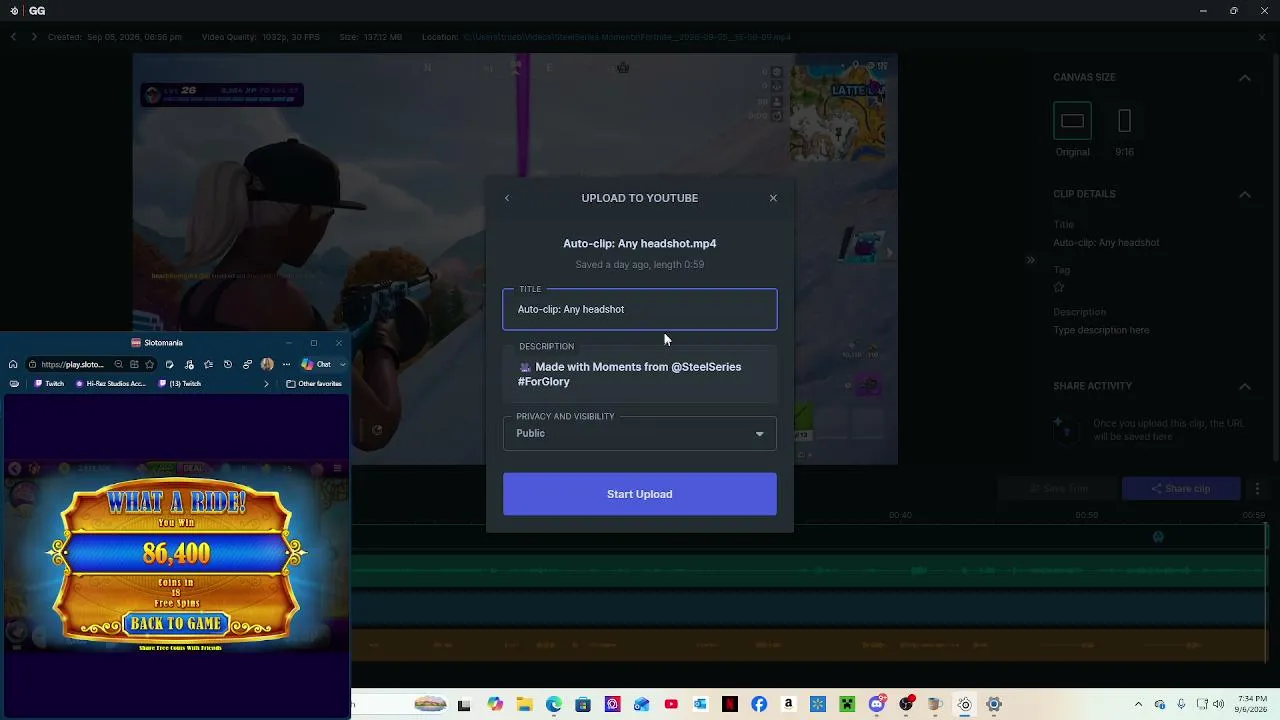Open Minecraft from the taskbar

pos(847,705)
